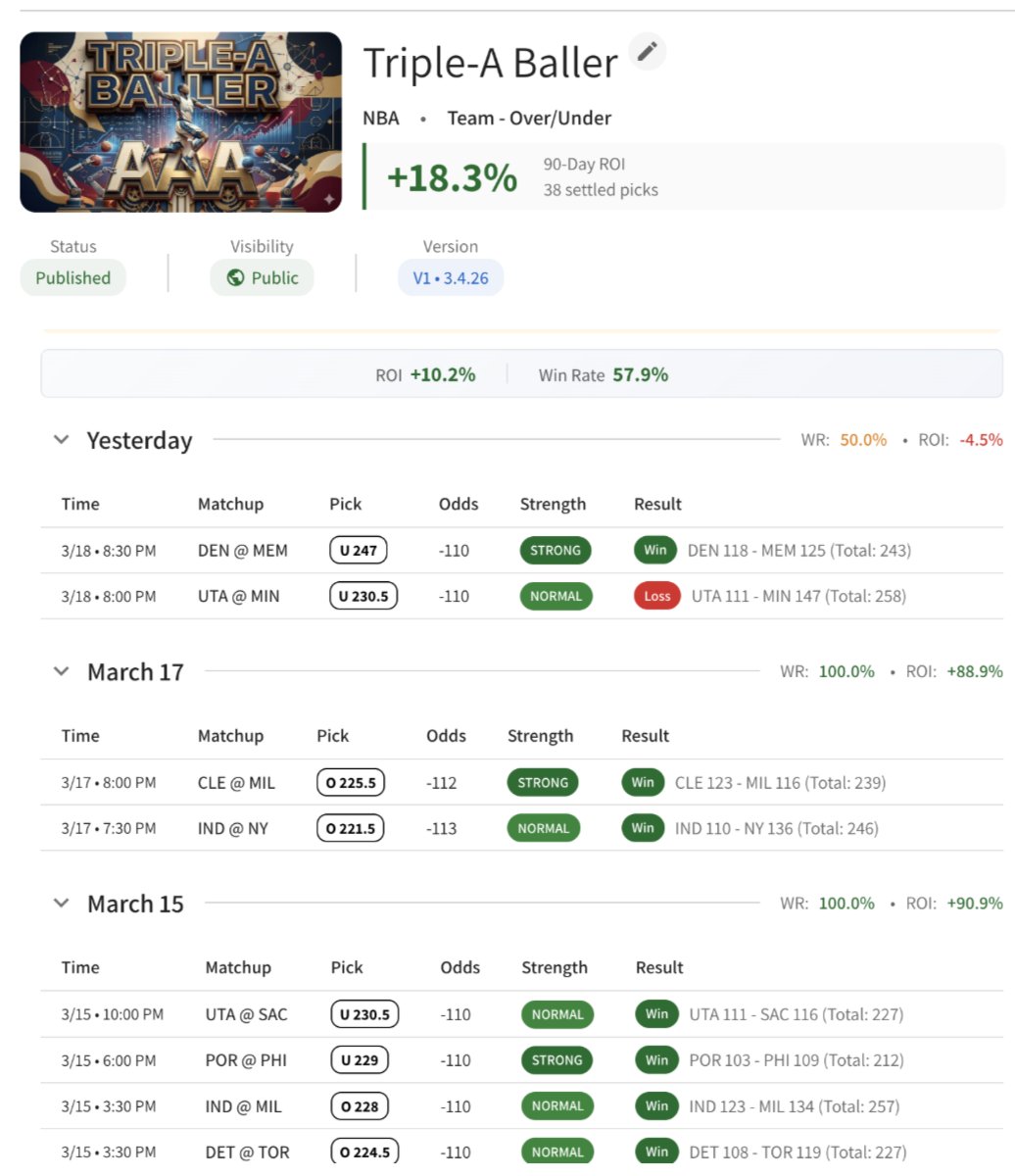Select the U 230.5 pick for UTA @ SAC
1015x1176 pixels.
point(364,1014)
